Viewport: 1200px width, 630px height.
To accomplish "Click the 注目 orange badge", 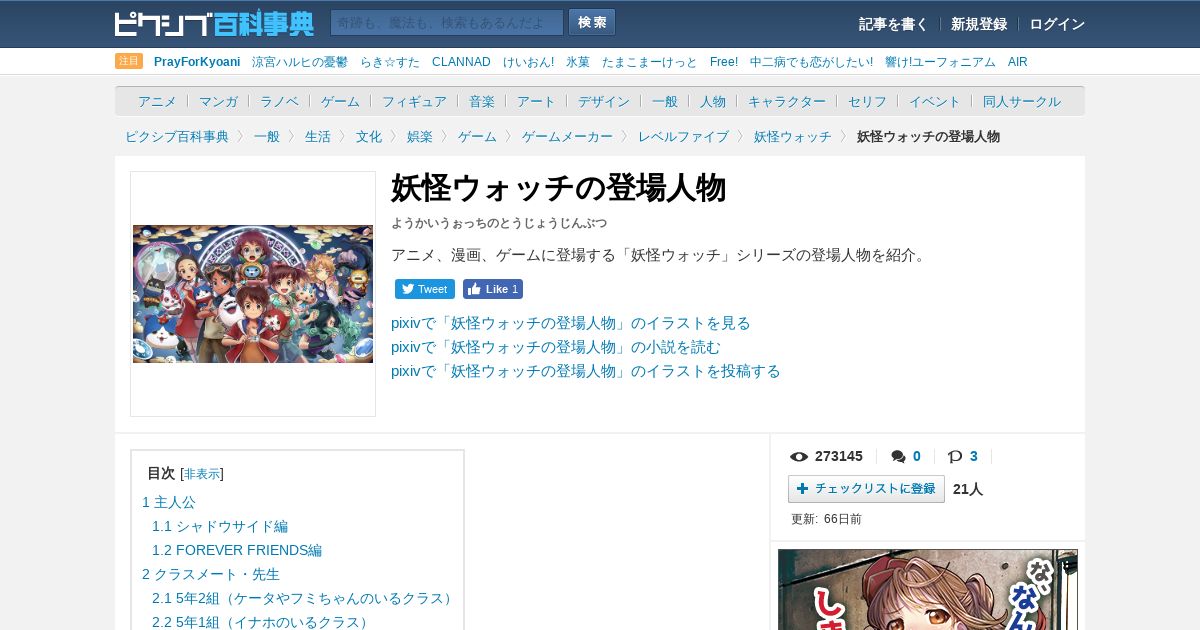I will 129,61.
